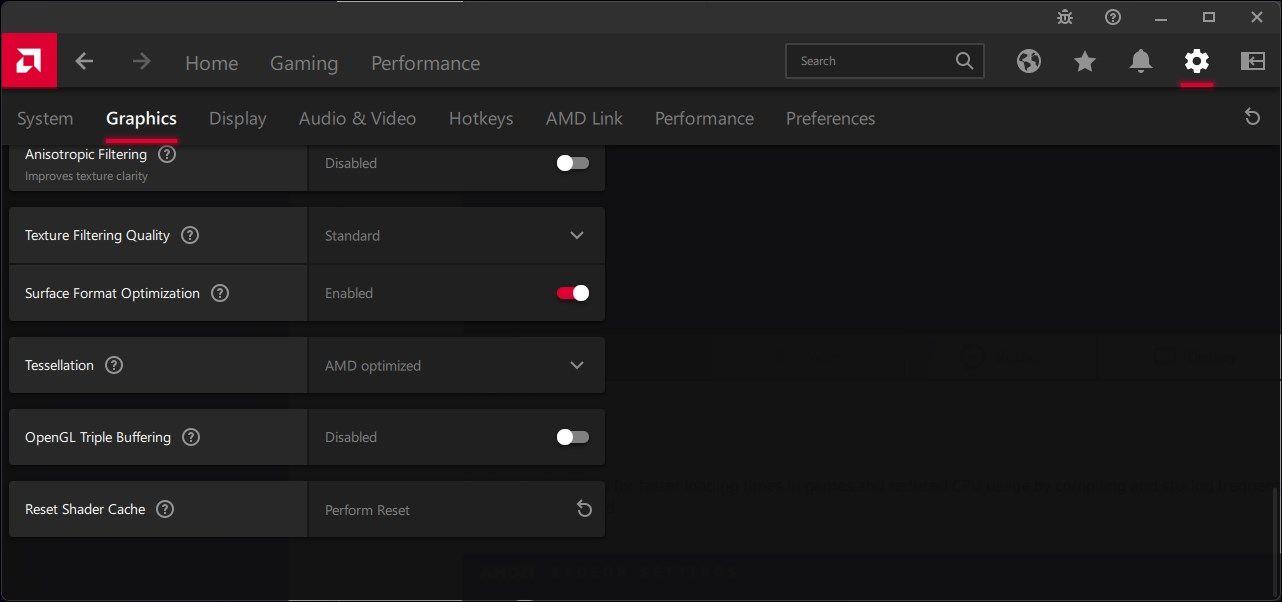Image resolution: width=1282 pixels, height=602 pixels.
Task: Open the Gaming section
Action: coord(304,62)
